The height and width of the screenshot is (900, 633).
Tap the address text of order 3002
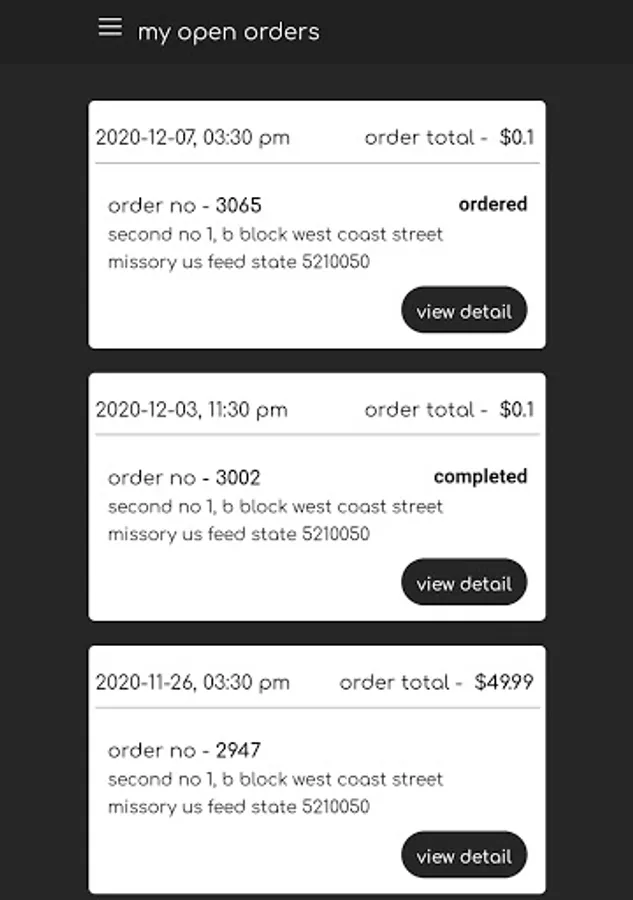(x=275, y=520)
